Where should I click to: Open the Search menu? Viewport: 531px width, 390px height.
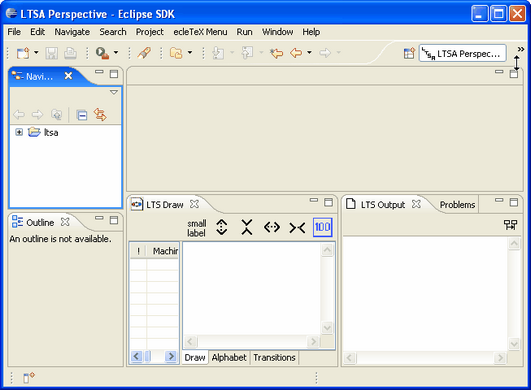click(113, 32)
